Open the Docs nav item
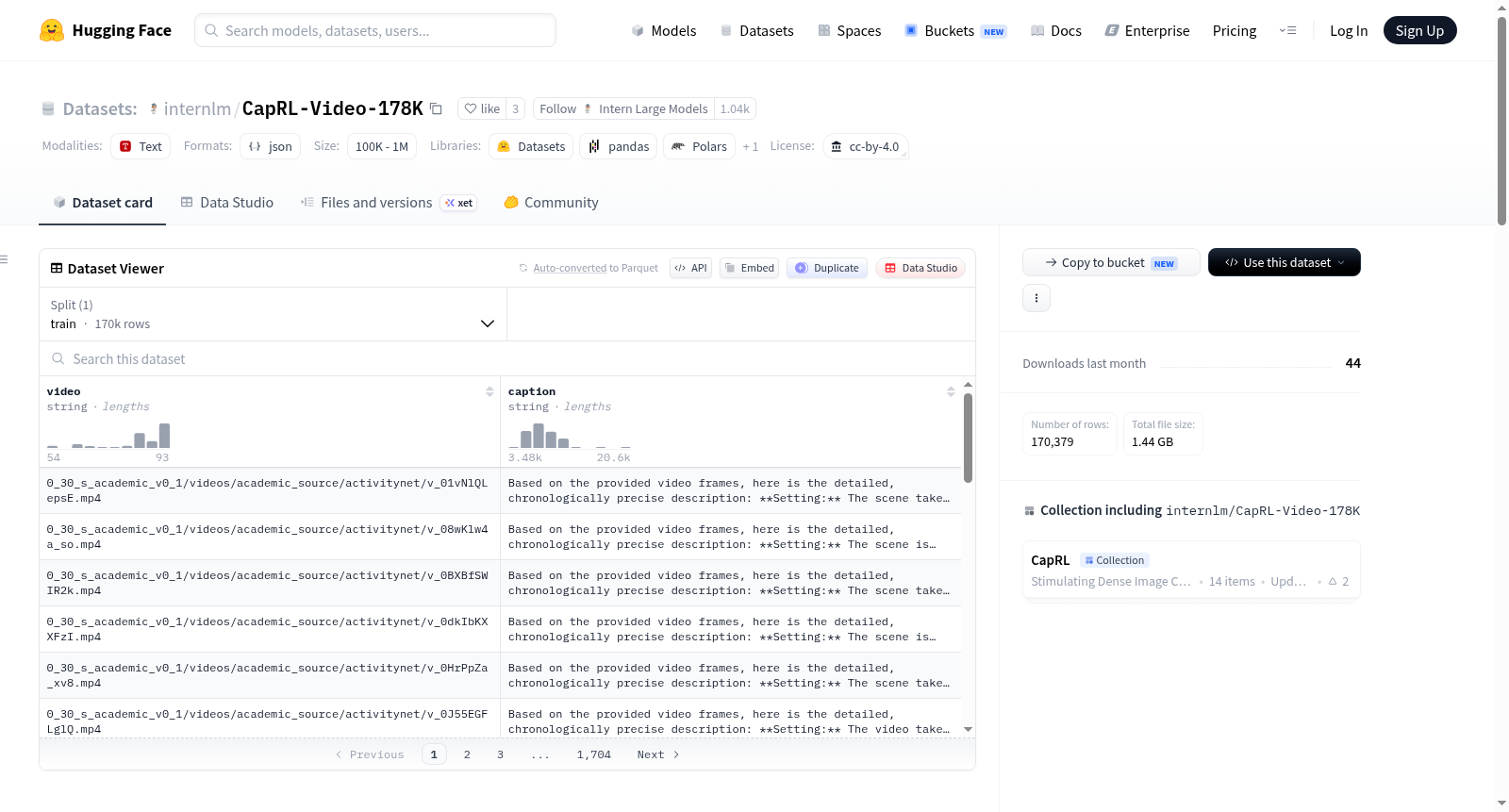Viewport: 1509px width, 812px height. click(x=1056, y=31)
